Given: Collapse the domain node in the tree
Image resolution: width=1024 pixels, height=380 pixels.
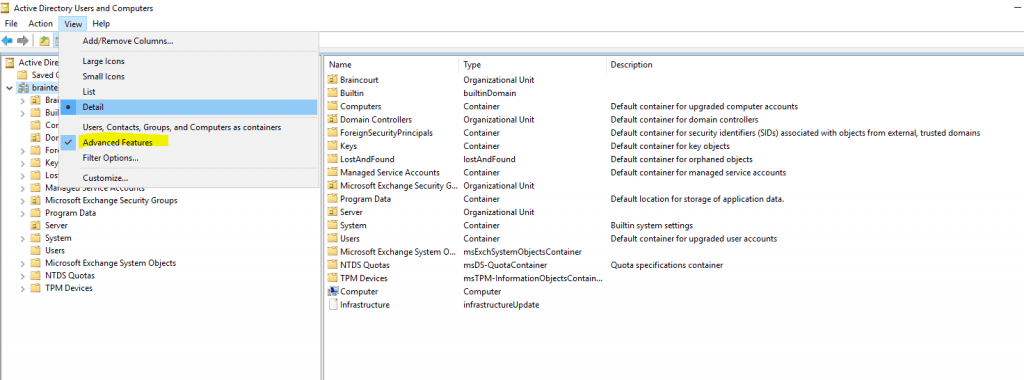Looking at the screenshot, I should point(8,87).
